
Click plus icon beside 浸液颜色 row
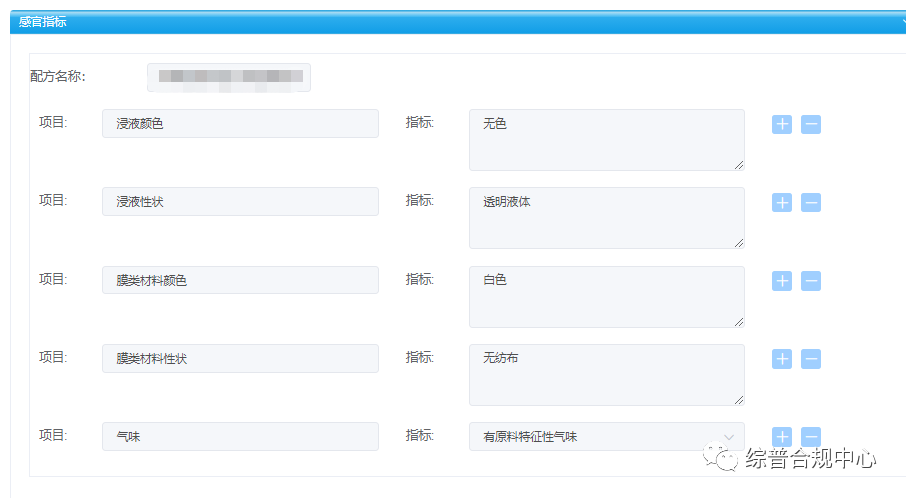pos(781,124)
